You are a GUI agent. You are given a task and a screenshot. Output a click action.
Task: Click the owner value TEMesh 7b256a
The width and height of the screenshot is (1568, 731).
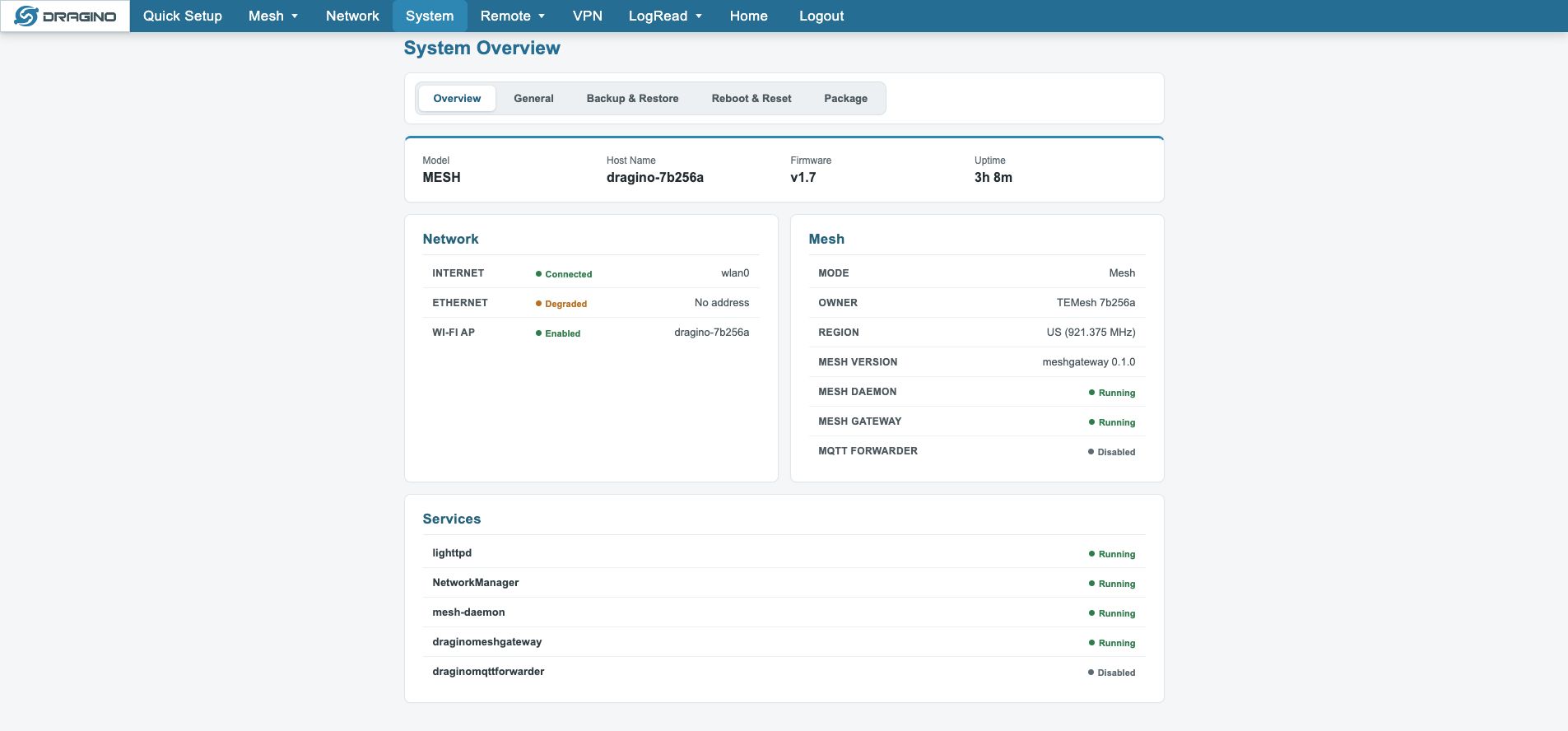coord(1096,303)
